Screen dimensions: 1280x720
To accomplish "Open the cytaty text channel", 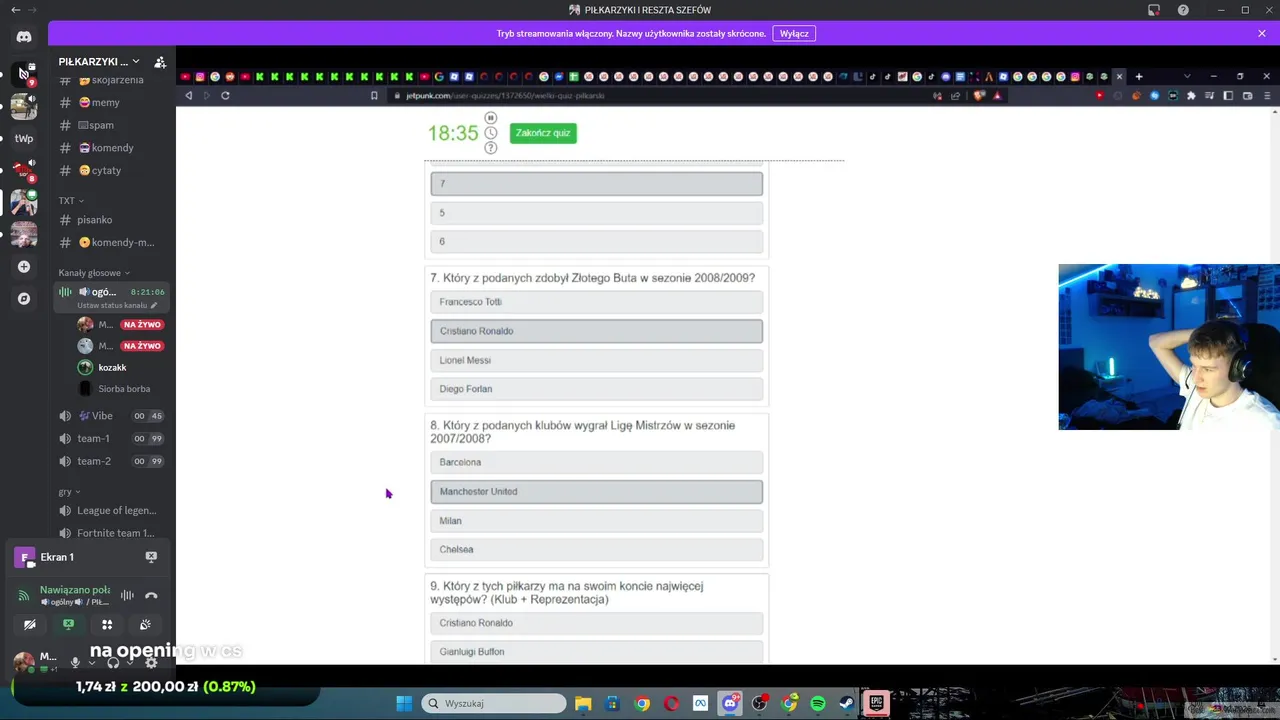I will click(x=110, y=170).
